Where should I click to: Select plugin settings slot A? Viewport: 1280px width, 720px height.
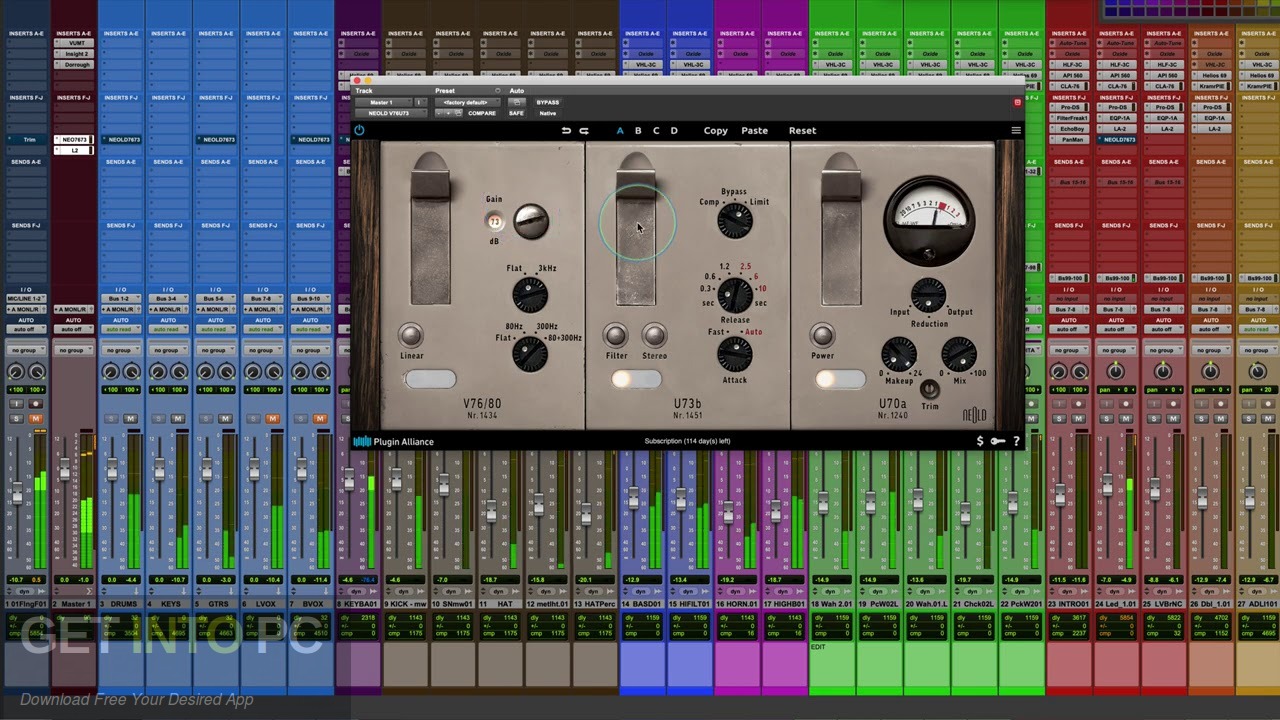pyautogui.click(x=620, y=130)
